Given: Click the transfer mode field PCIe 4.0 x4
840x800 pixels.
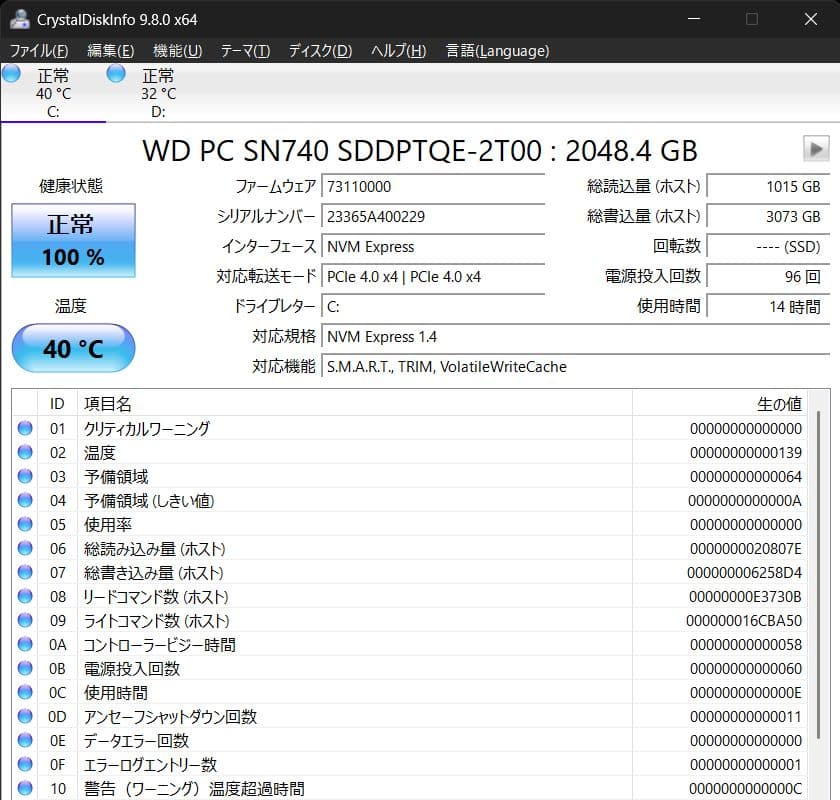Looking at the screenshot, I should pos(433,276).
